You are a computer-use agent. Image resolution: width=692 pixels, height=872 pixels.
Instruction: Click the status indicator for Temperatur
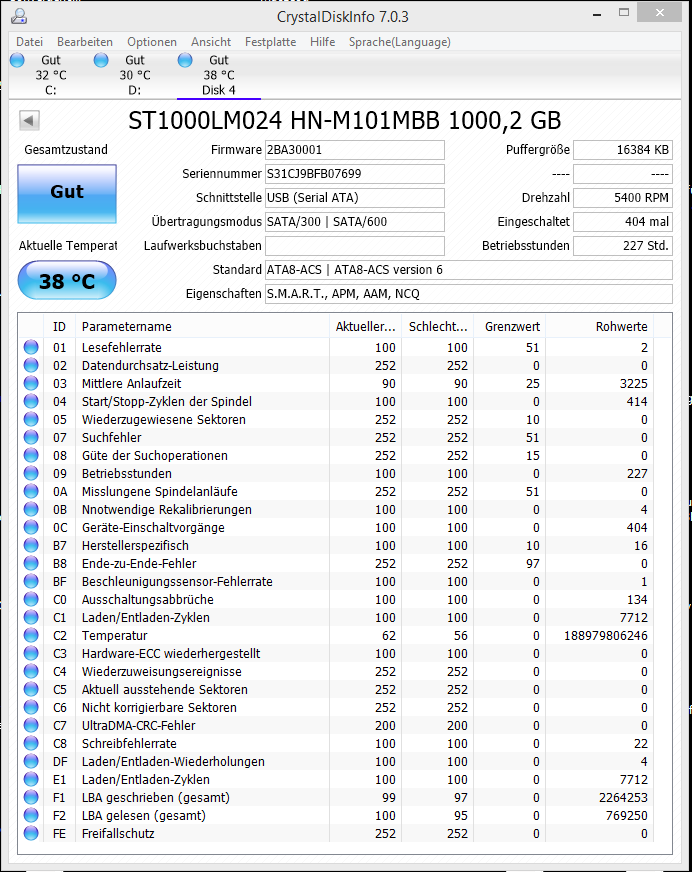click(30, 635)
